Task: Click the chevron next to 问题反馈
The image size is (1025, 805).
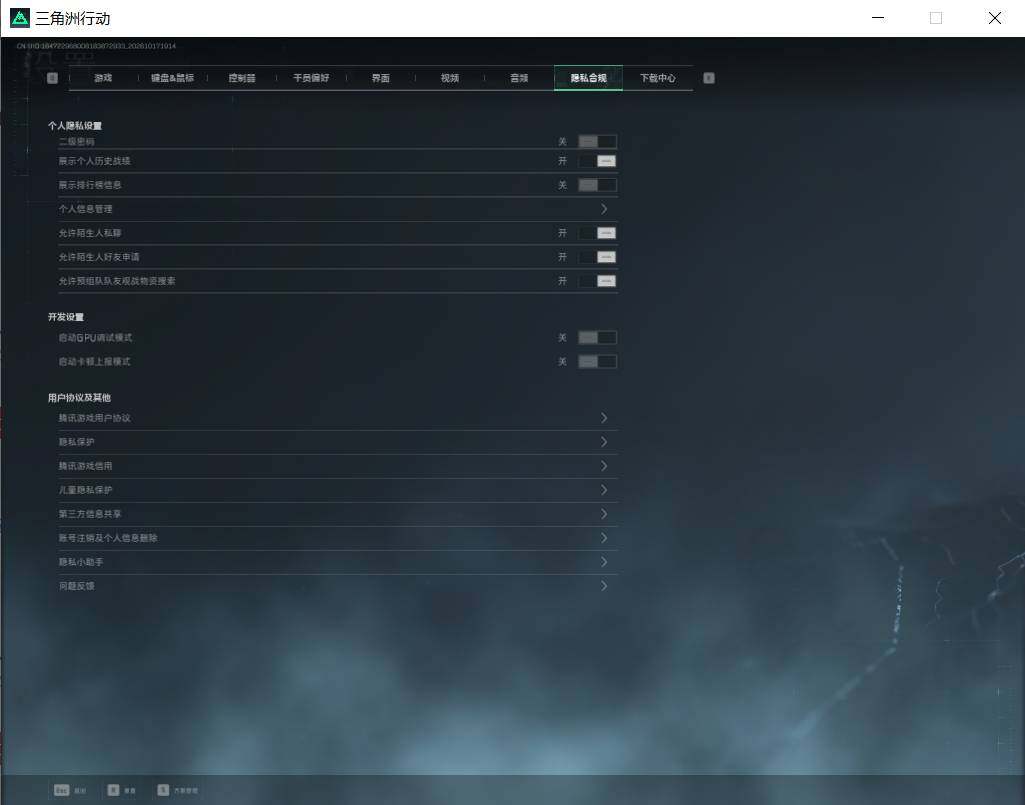Action: point(604,586)
